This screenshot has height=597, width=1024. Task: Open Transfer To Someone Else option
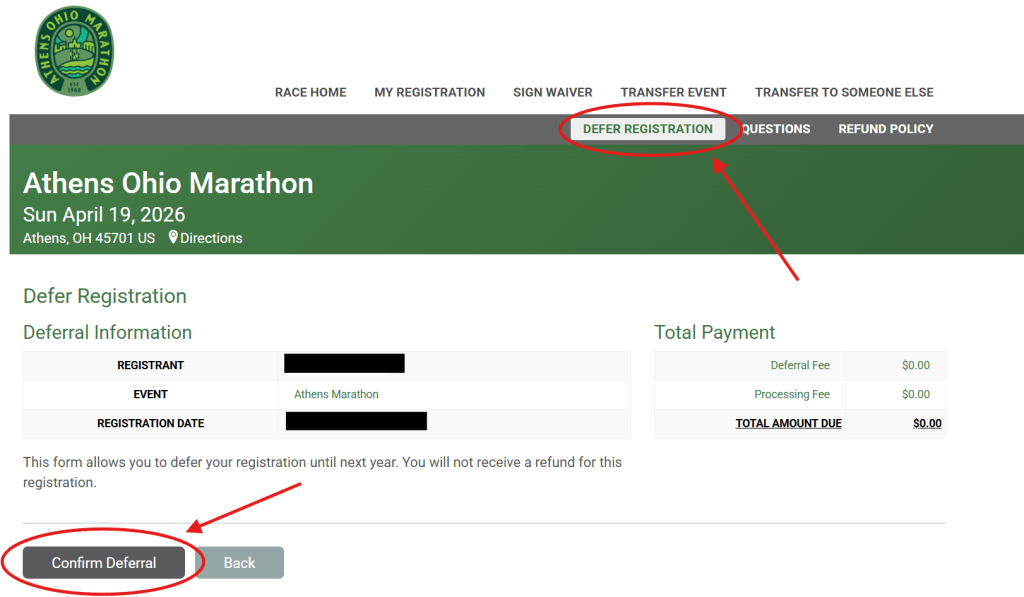click(843, 92)
